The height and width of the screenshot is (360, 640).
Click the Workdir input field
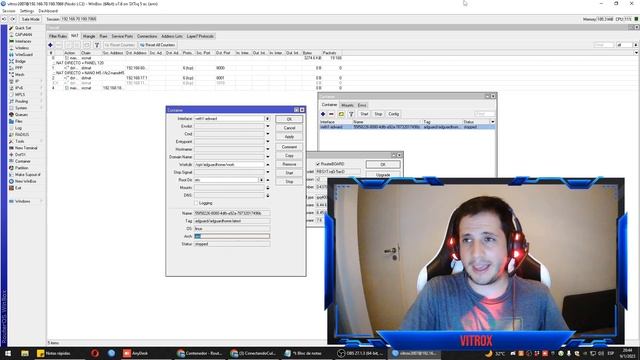point(229,164)
